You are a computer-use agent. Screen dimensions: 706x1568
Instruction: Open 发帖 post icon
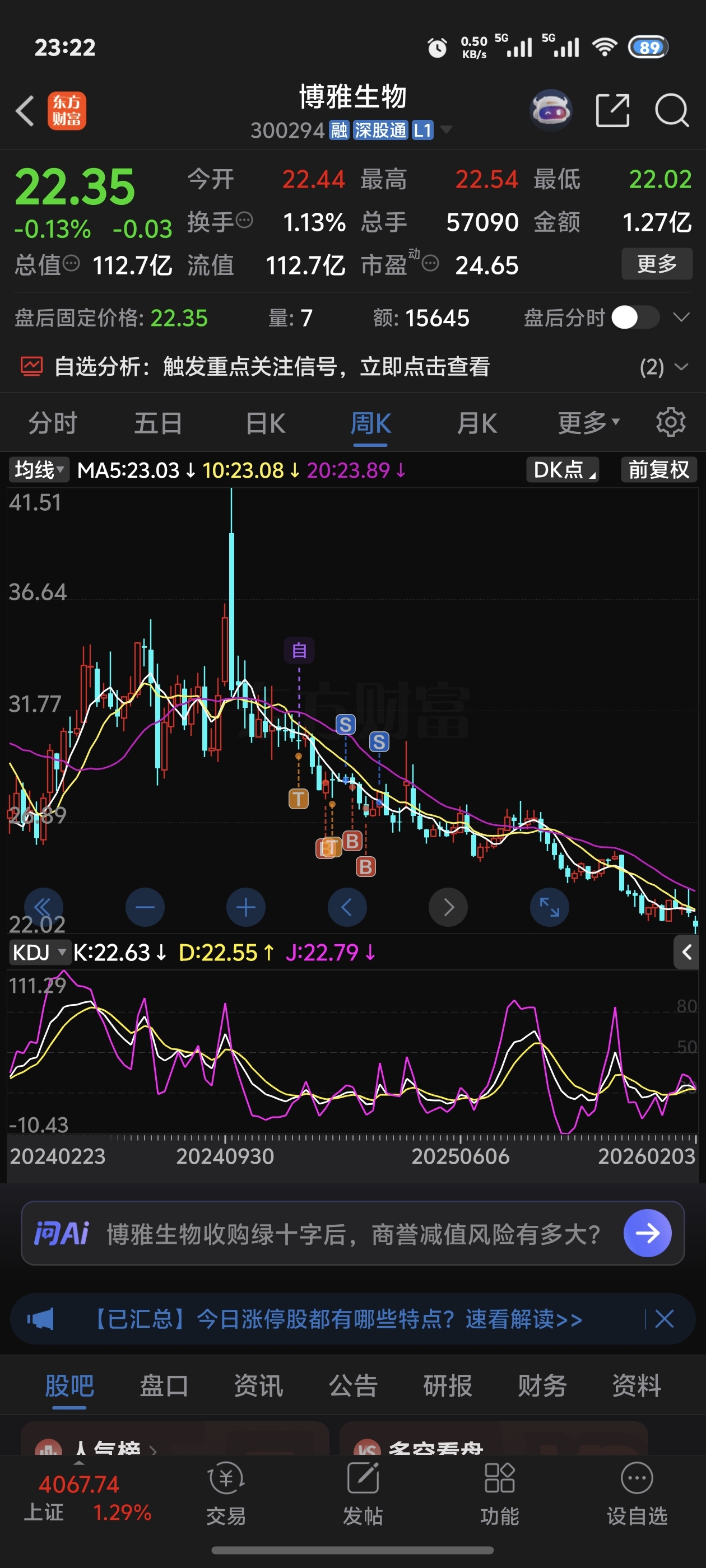coord(363,1494)
